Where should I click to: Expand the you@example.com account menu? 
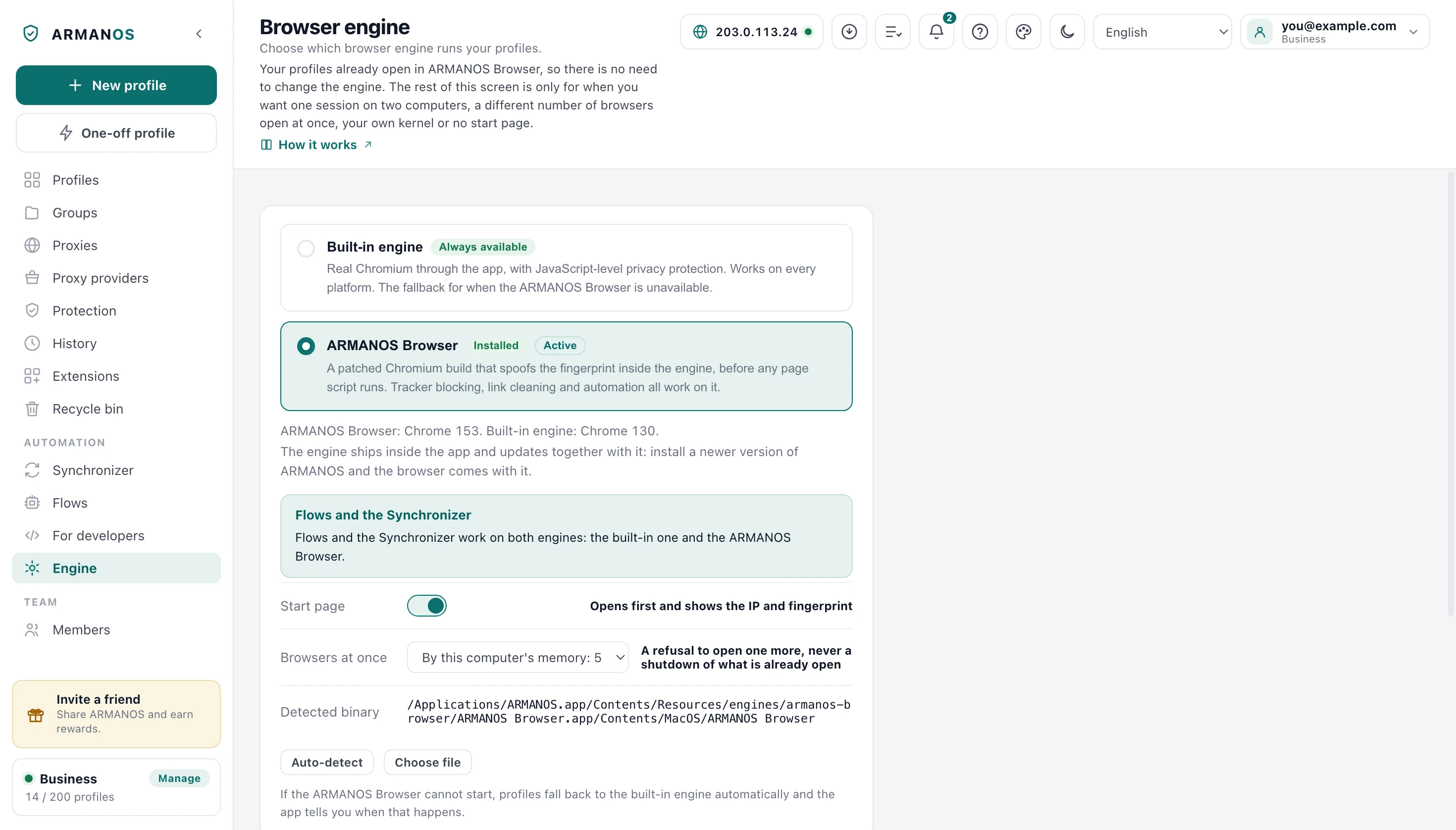click(1335, 32)
